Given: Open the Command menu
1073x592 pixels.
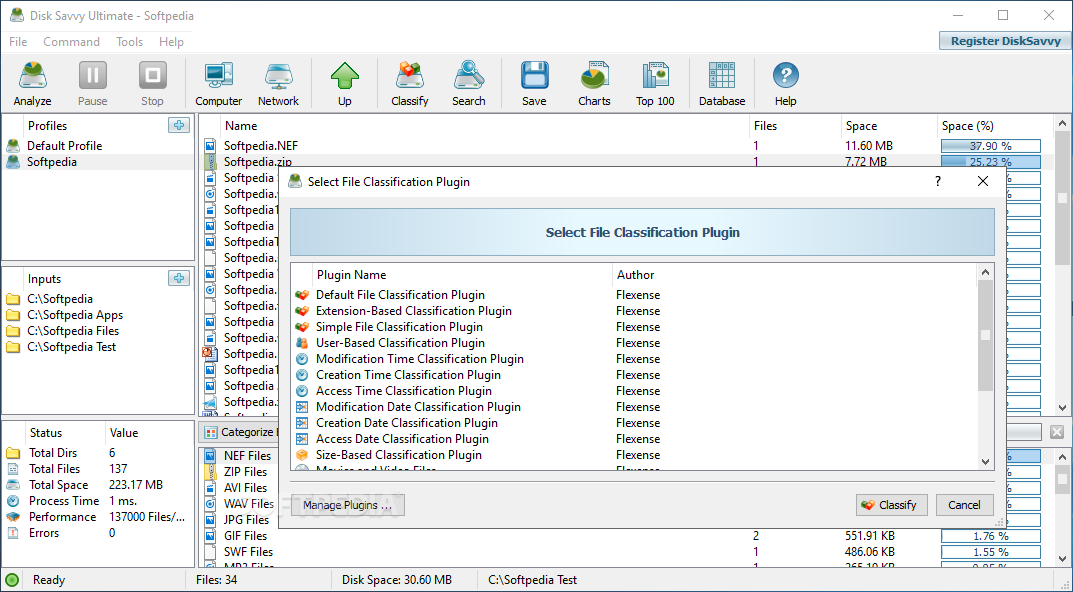Looking at the screenshot, I should click(71, 42).
